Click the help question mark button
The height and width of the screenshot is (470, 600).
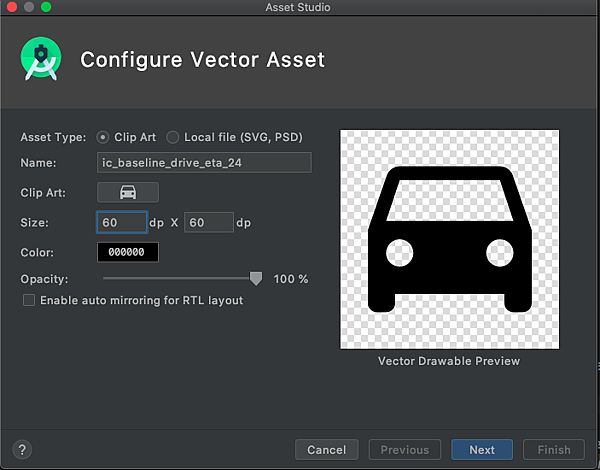pos(22,450)
